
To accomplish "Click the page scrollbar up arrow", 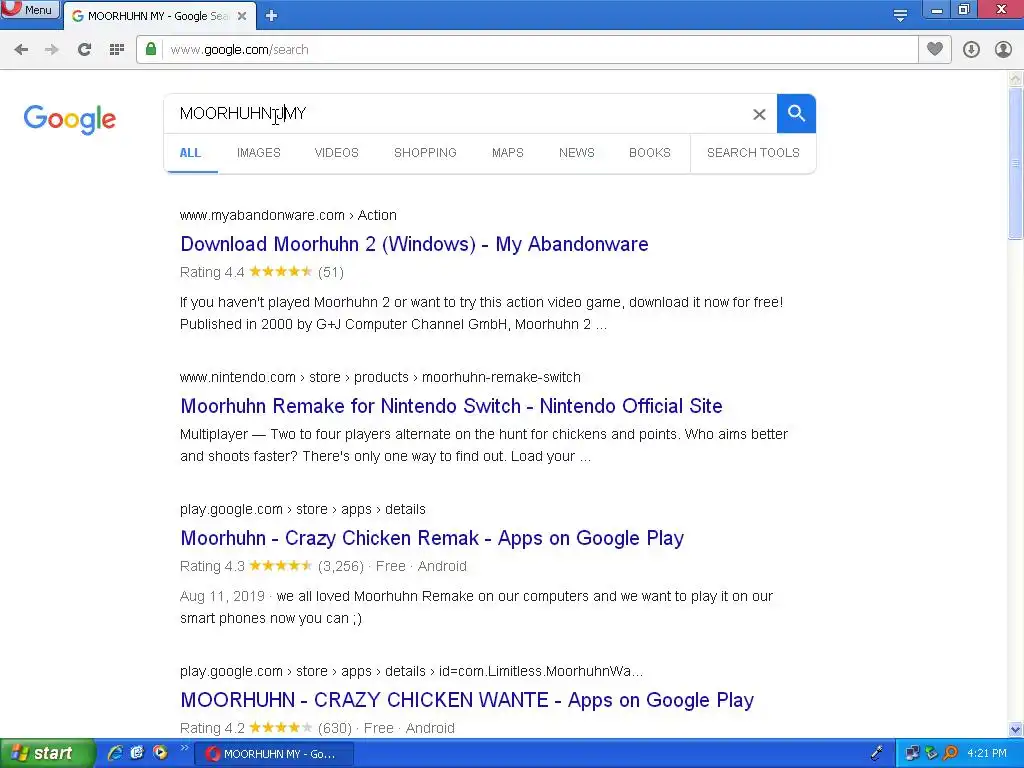I will tap(1016, 79).
